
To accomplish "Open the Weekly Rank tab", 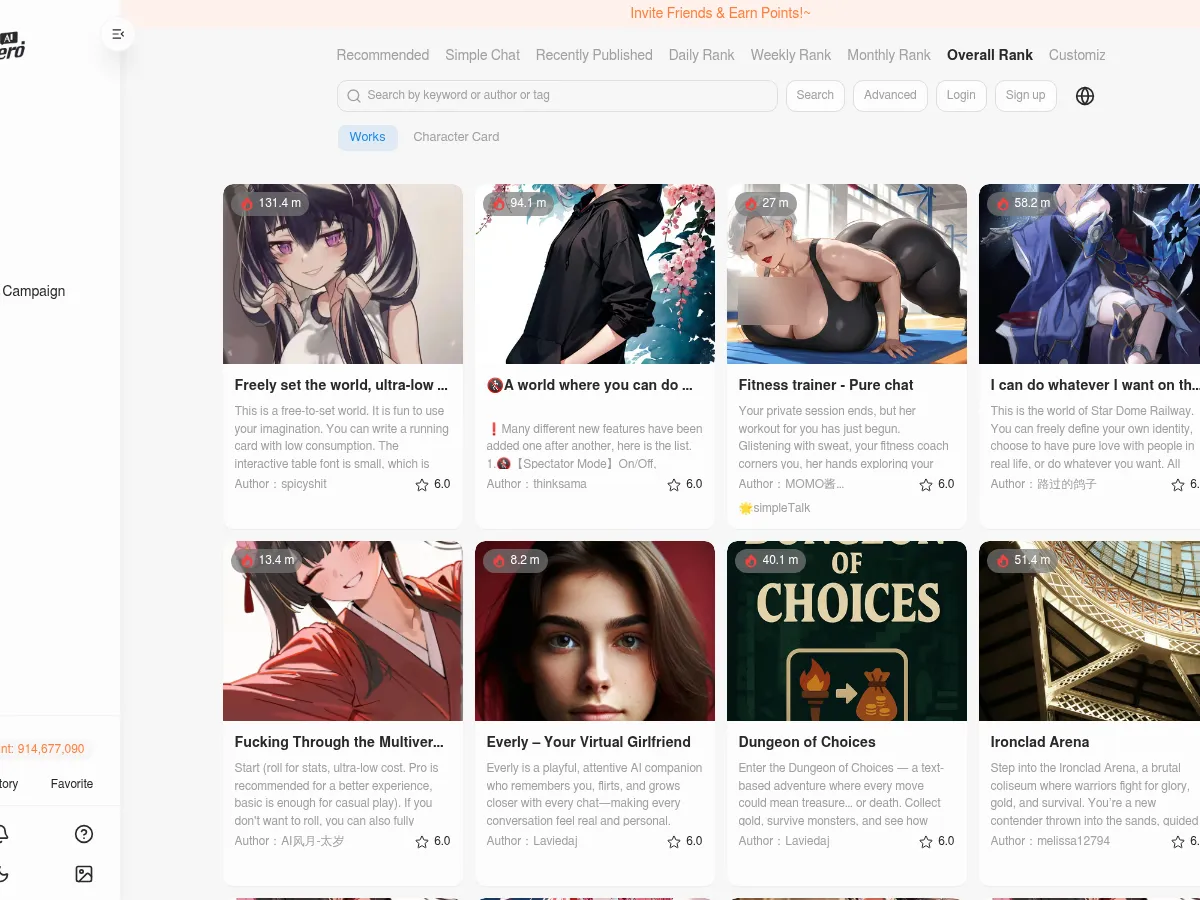I will click(x=791, y=55).
